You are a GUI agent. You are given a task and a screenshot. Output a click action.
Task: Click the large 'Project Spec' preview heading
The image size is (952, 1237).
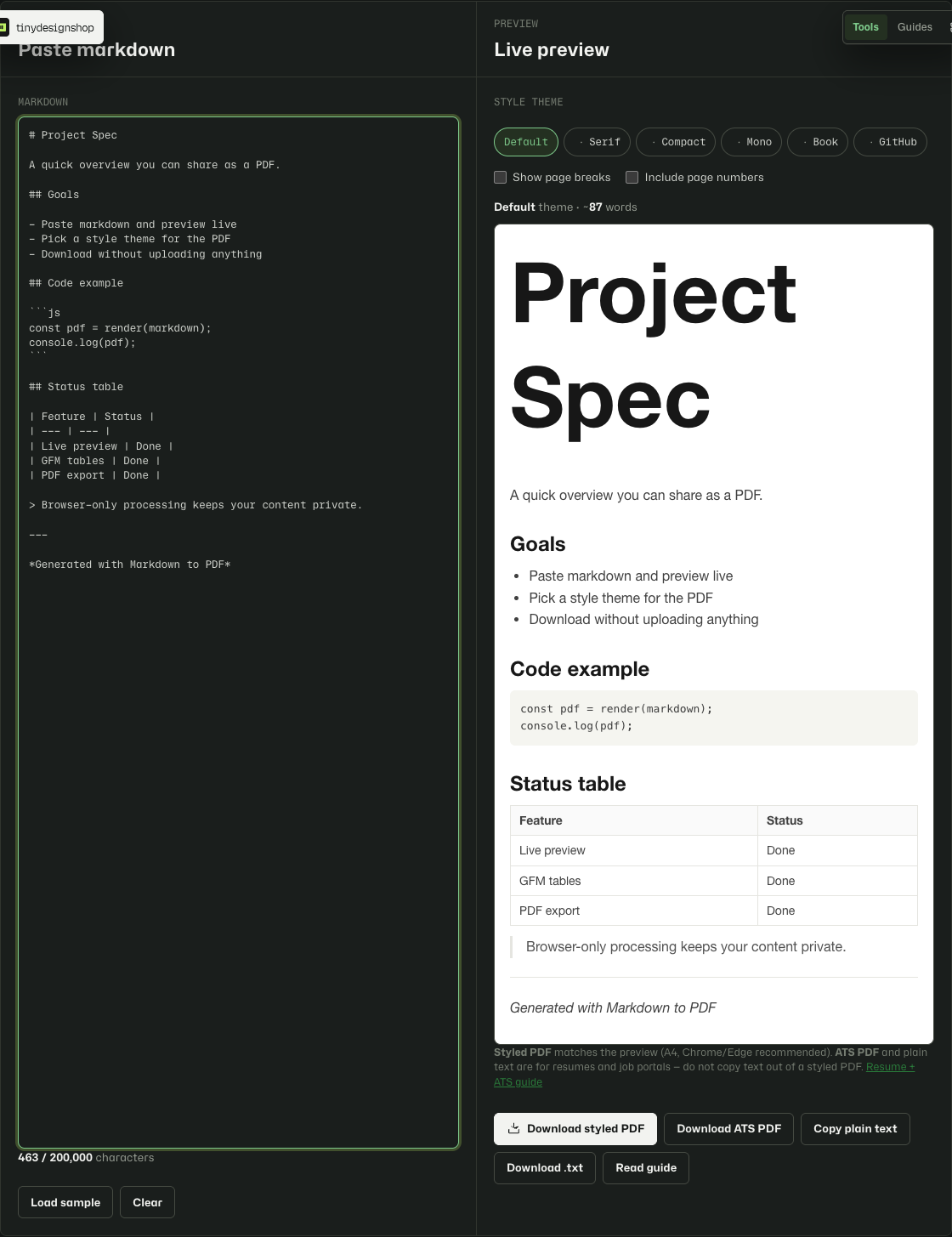click(654, 345)
